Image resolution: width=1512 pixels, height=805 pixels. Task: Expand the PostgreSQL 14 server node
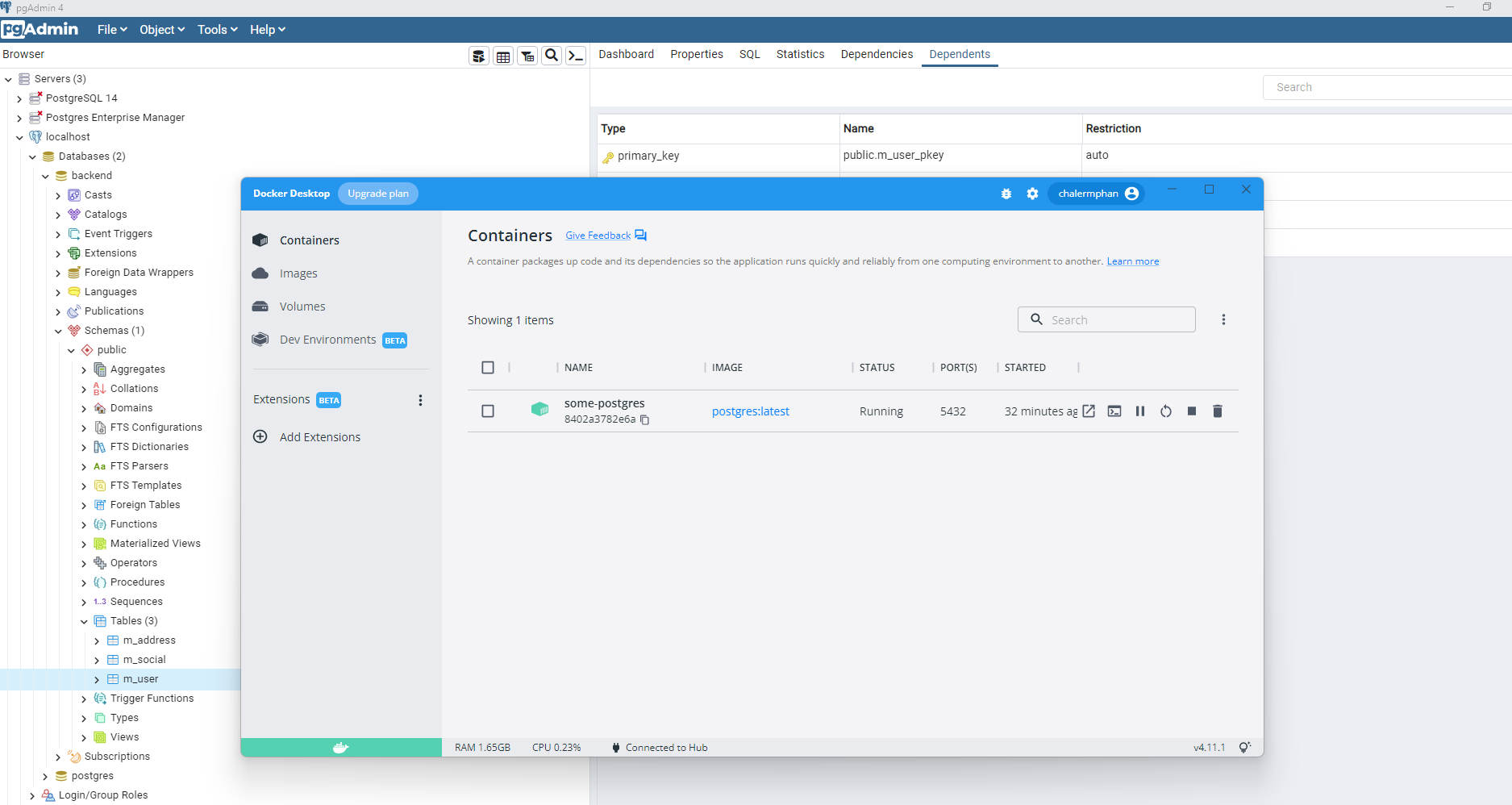[x=19, y=98]
